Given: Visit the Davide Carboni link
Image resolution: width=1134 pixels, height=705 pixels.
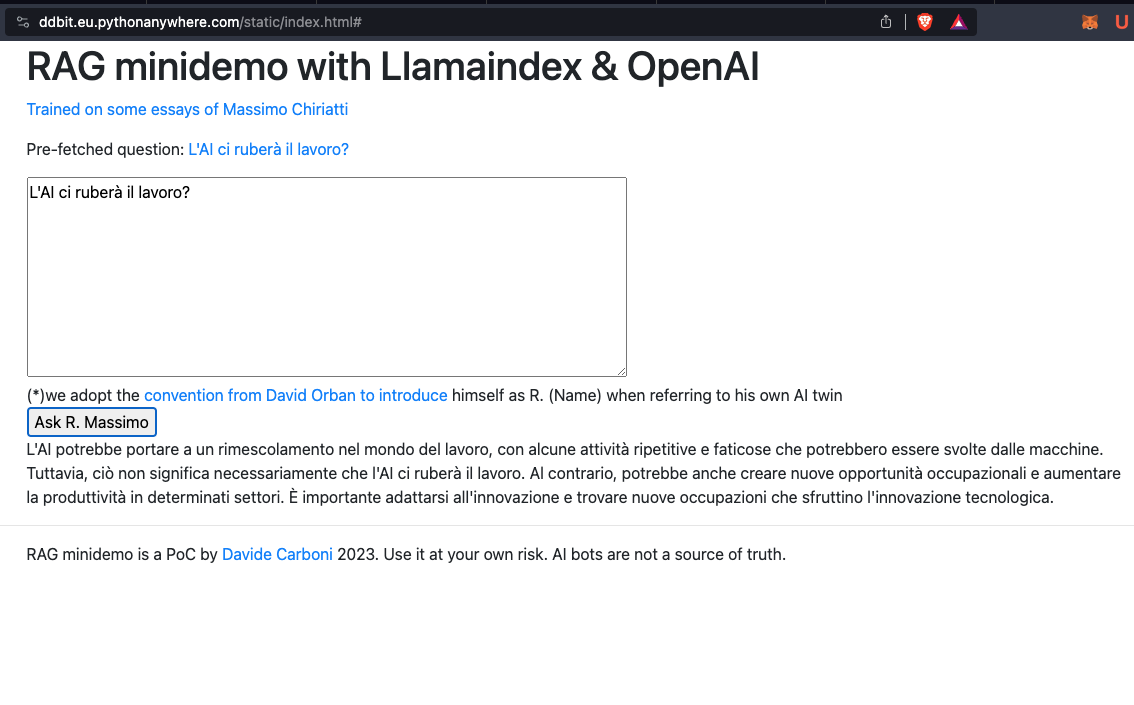Looking at the screenshot, I should click(277, 555).
